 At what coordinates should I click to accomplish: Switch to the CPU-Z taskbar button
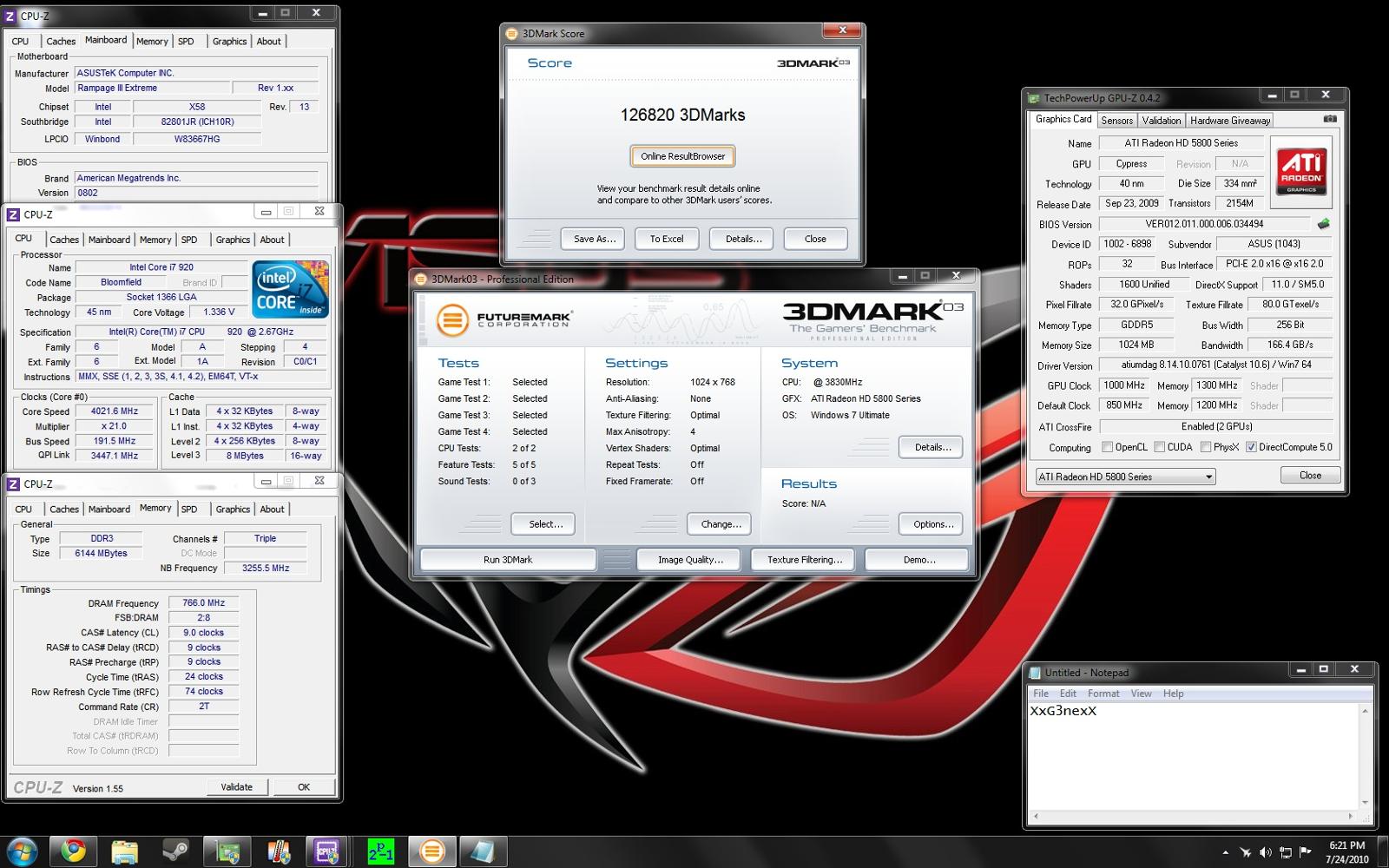(x=329, y=852)
